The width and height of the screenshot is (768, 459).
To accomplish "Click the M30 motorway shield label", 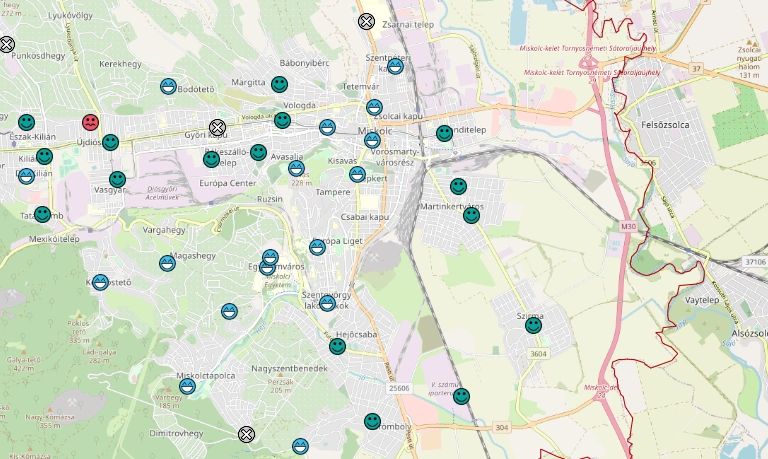I will (628, 227).
